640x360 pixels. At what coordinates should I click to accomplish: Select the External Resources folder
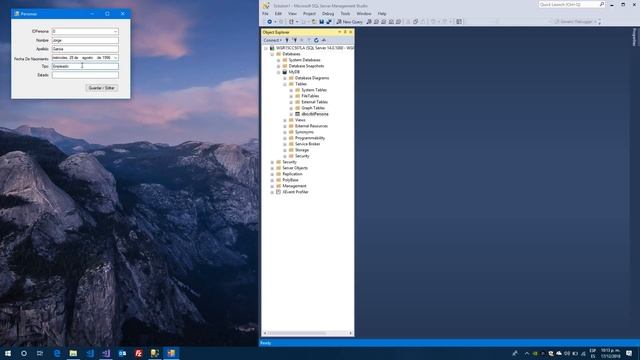pyautogui.click(x=311, y=126)
